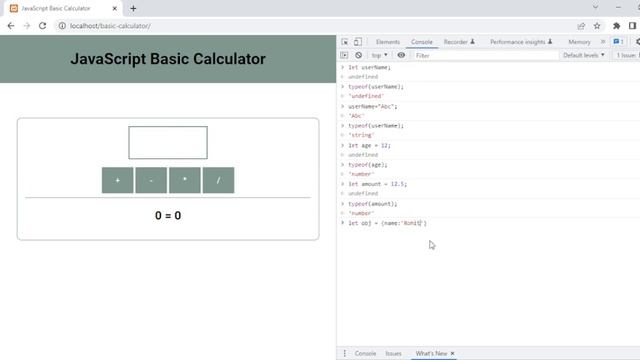This screenshot has height=360, width=640.
Task: Select the drawer Issues tab
Action: click(x=393, y=353)
